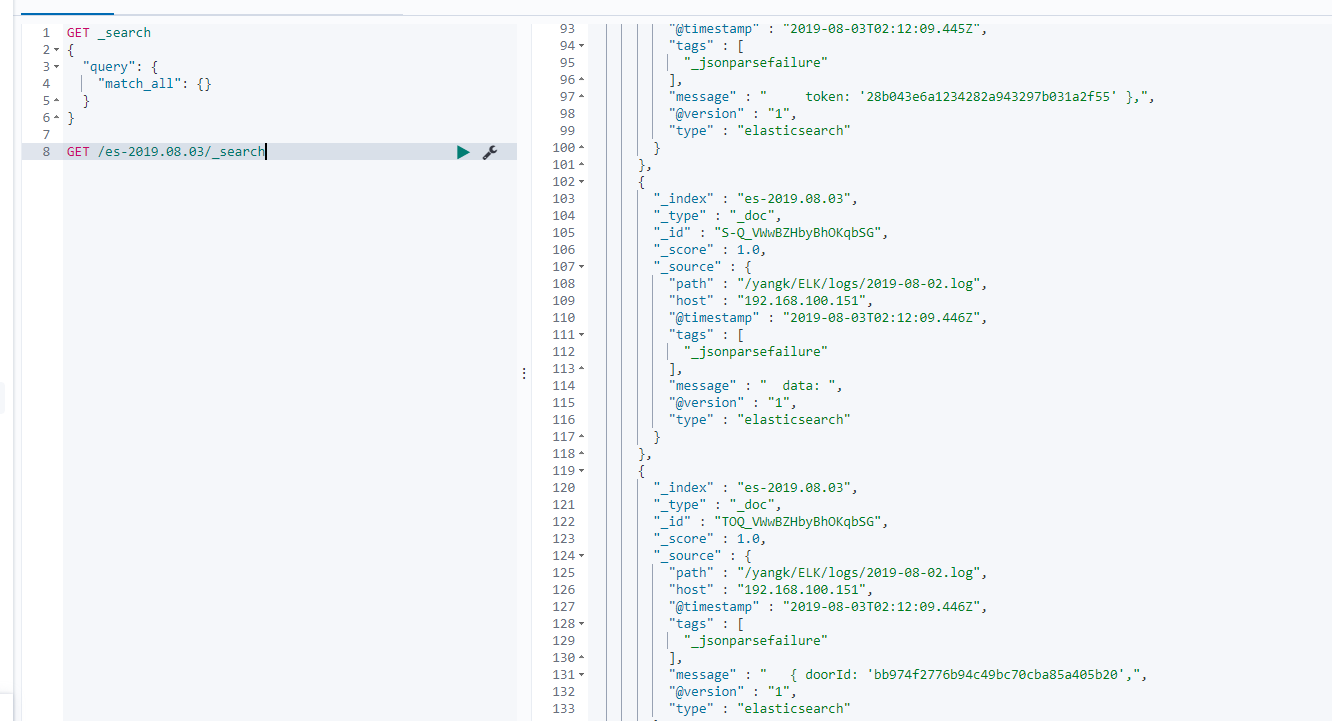Collapse the hit object at line 102
The width and height of the screenshot is (1332, 721).
(582, 181)
